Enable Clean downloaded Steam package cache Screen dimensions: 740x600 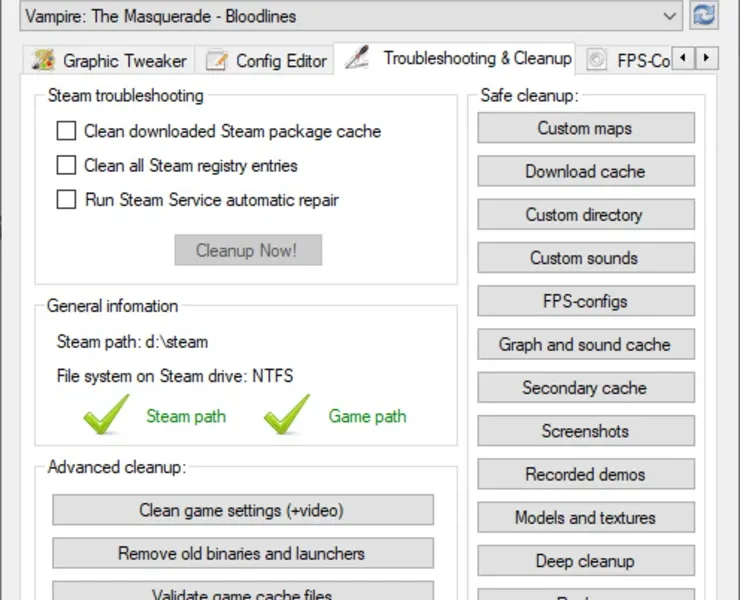(x=66, y=131)
